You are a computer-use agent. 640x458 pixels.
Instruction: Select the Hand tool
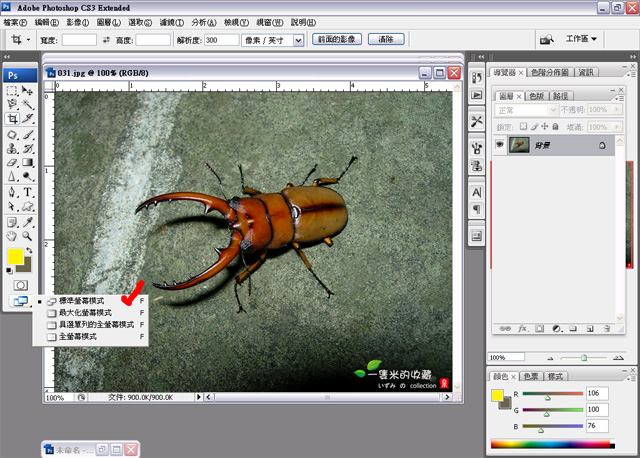tap(12, 235)
